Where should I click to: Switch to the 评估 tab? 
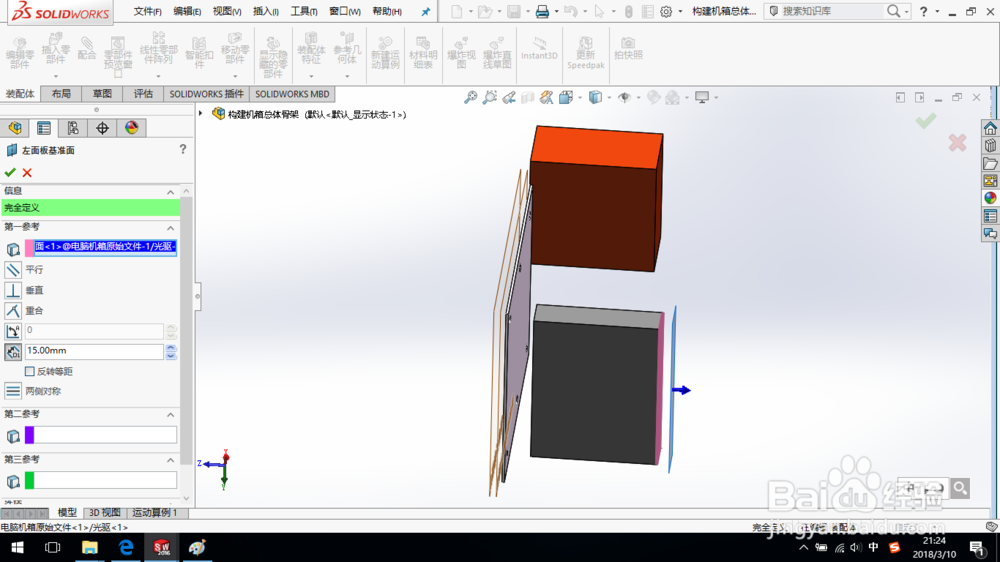point(143,94)
